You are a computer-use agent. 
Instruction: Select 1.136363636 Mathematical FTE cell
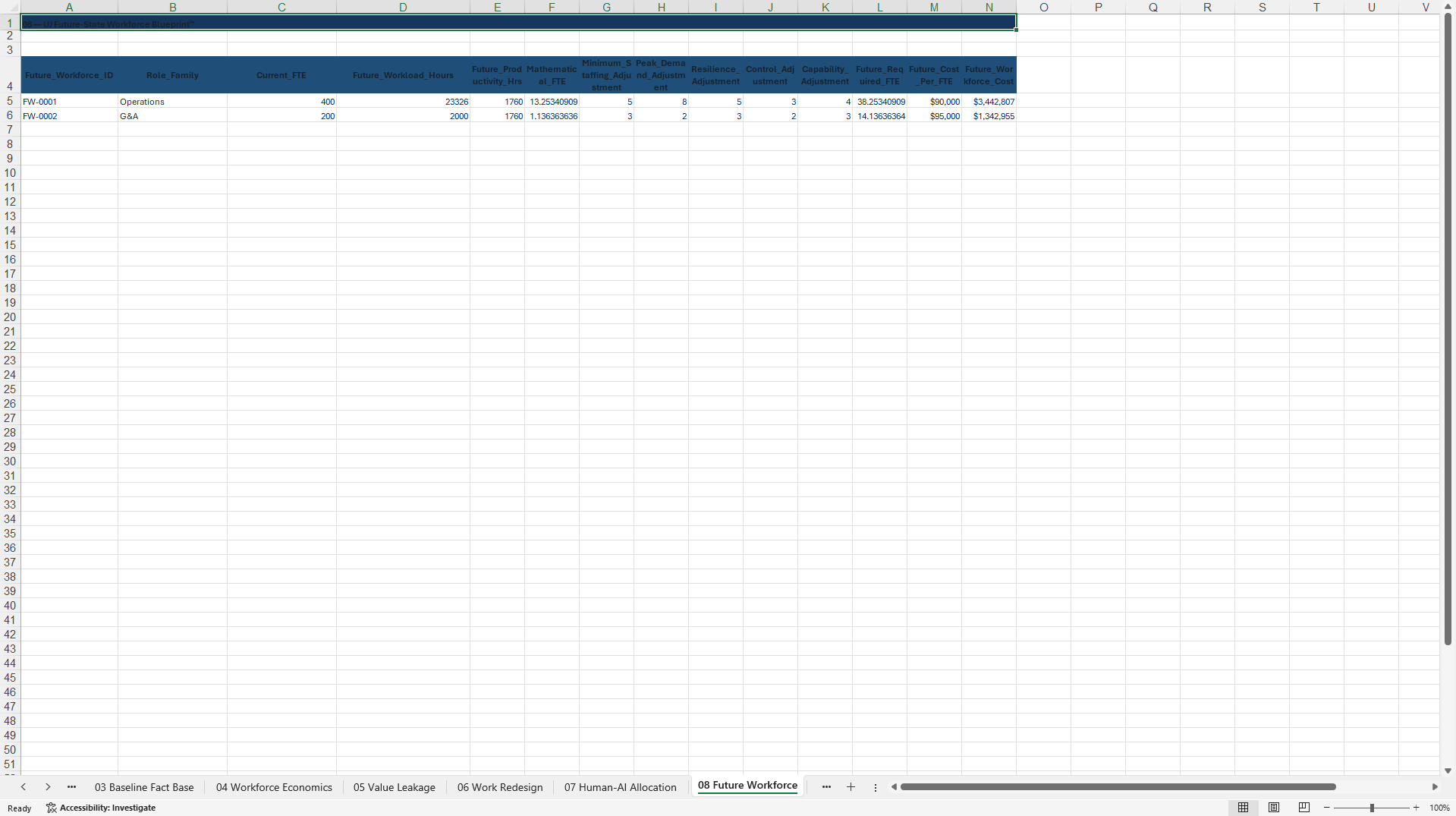point(552,115)
